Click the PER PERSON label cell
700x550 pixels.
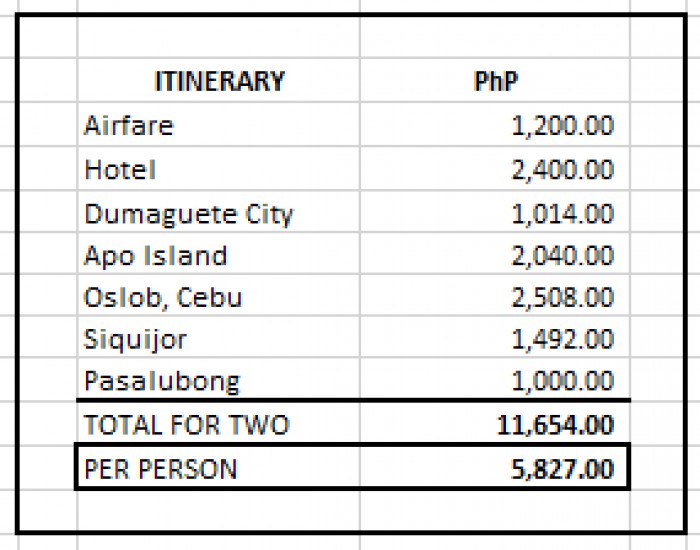click(x=219, y=467)
